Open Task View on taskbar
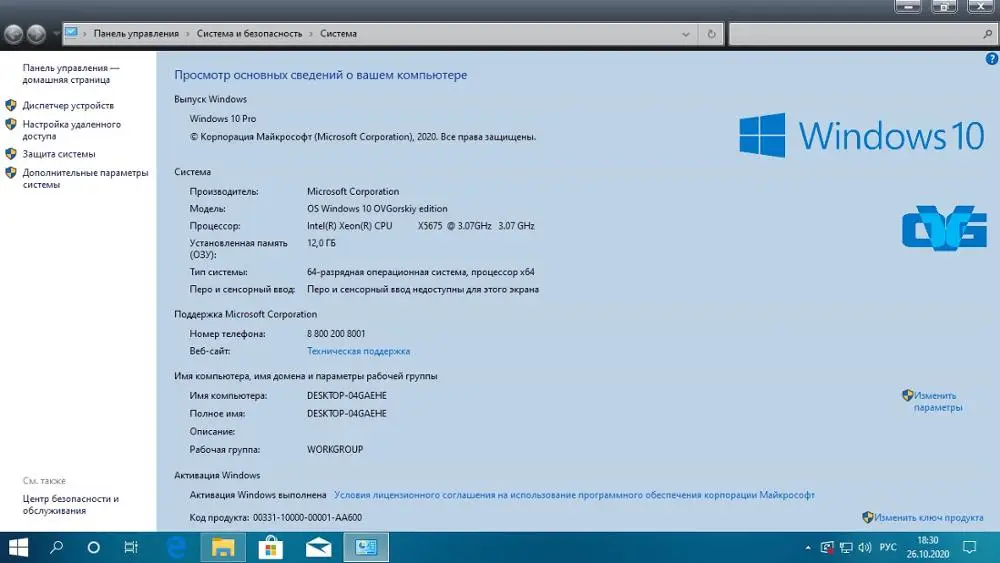1000x563 pixels. (131, 547)
